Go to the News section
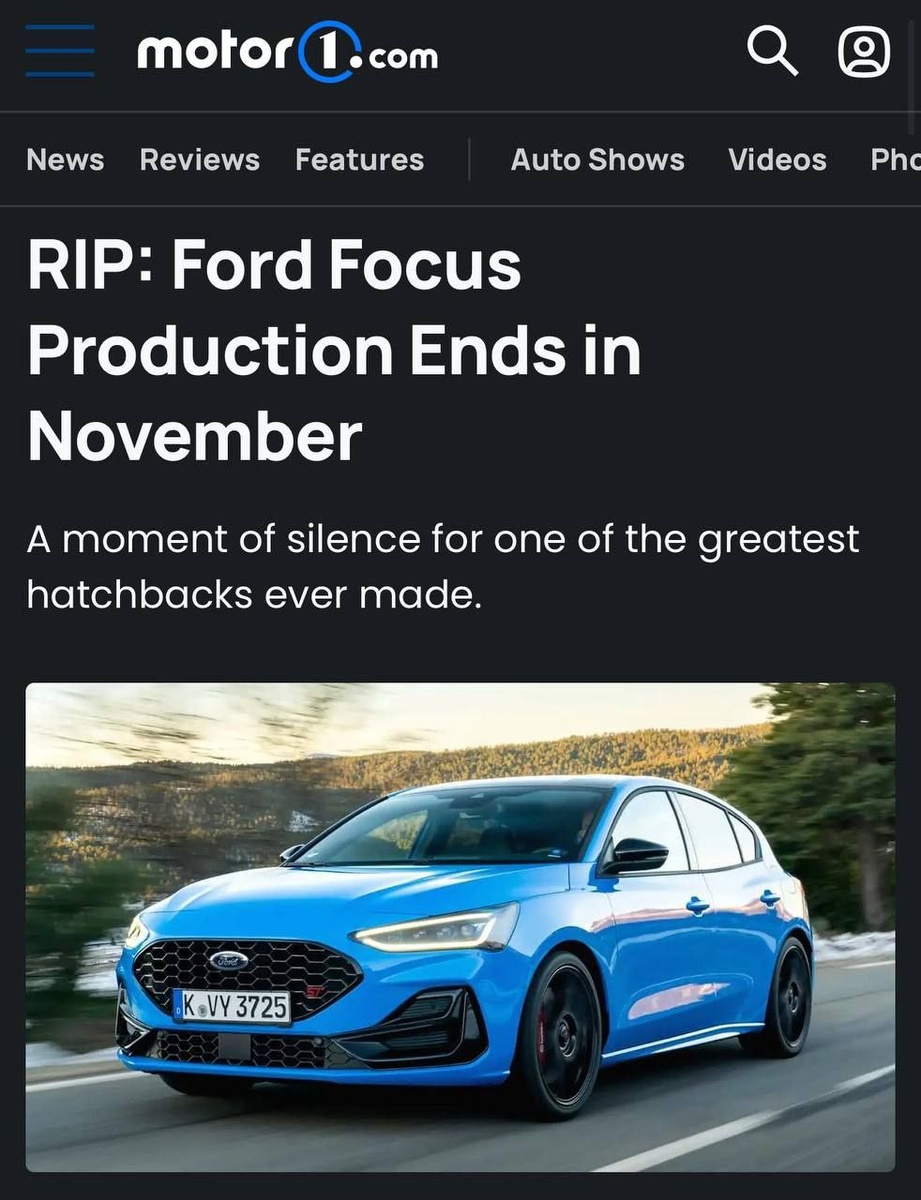The height and width of the screenshot is (1200, 921). [65, 160]
